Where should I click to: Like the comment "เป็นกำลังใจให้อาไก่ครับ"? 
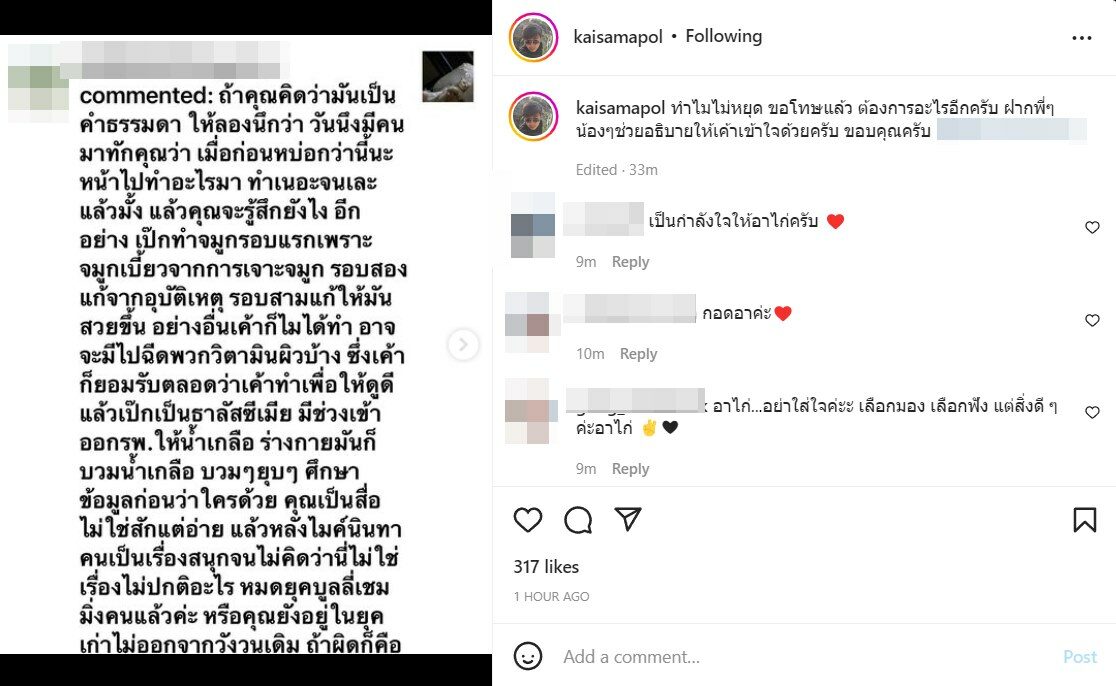point(1092,227)
